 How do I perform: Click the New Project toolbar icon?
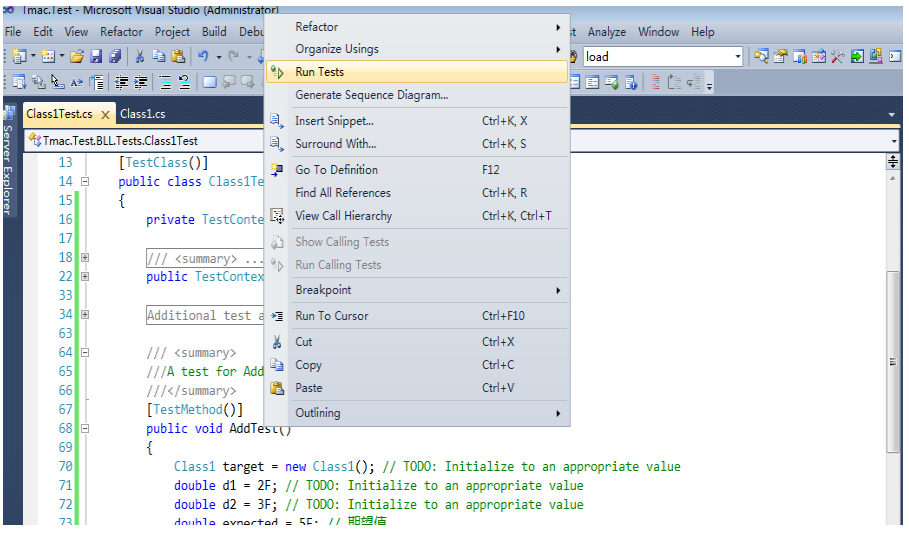[19, 56]
